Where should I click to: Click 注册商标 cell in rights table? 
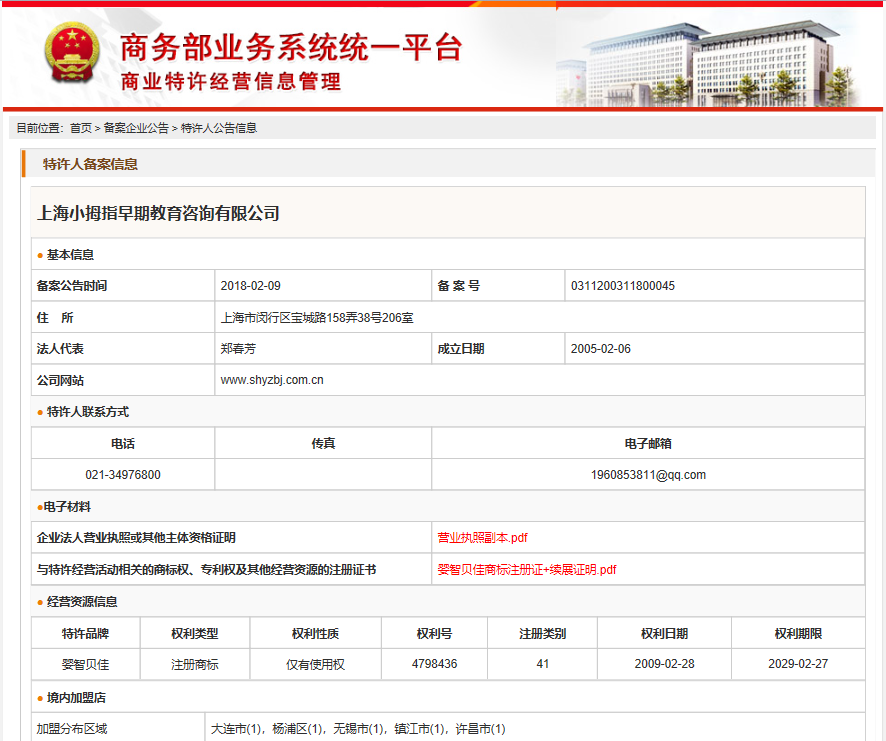tap(194, 664)
